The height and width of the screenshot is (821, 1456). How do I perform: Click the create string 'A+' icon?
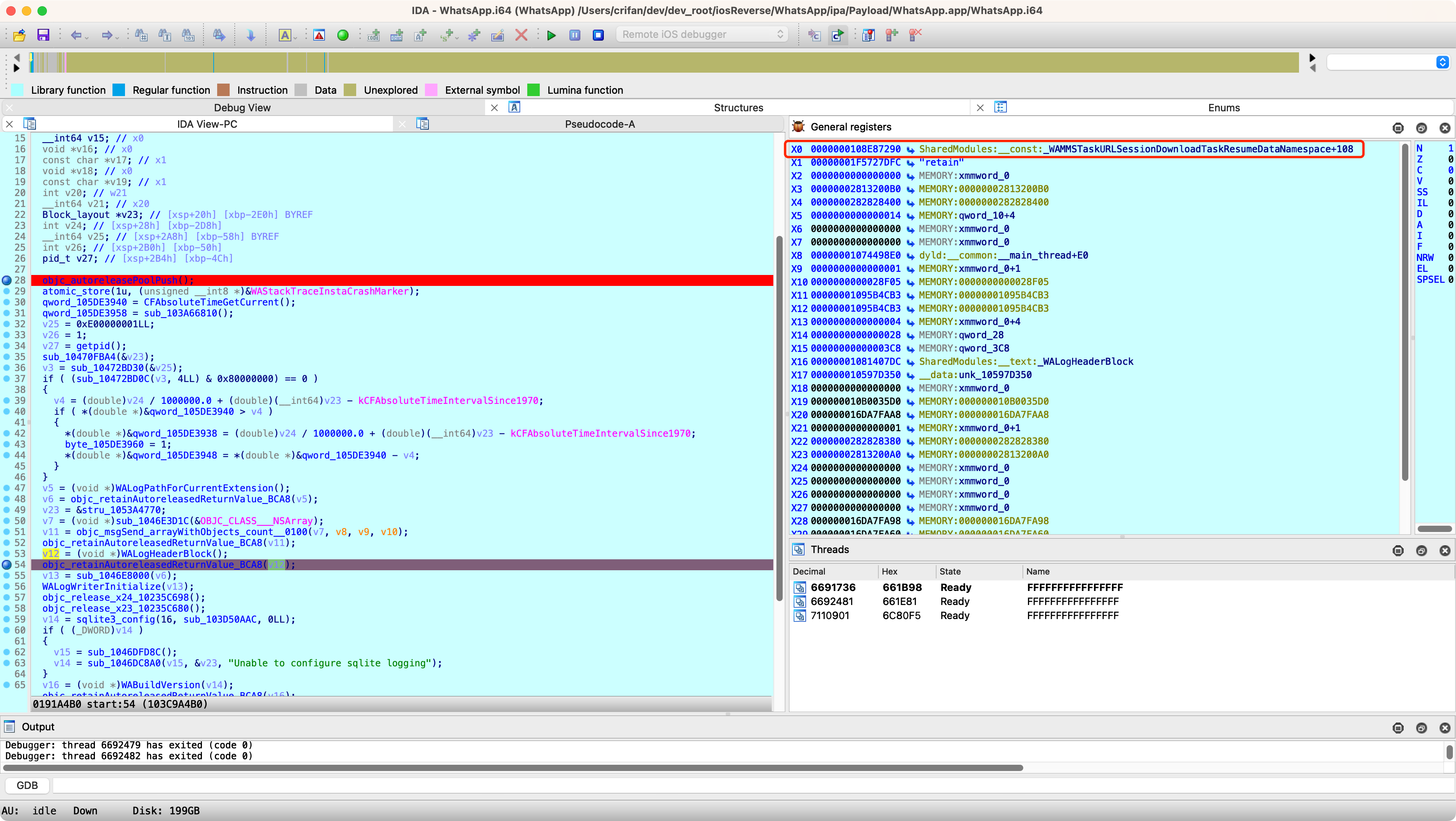[421, 35]
